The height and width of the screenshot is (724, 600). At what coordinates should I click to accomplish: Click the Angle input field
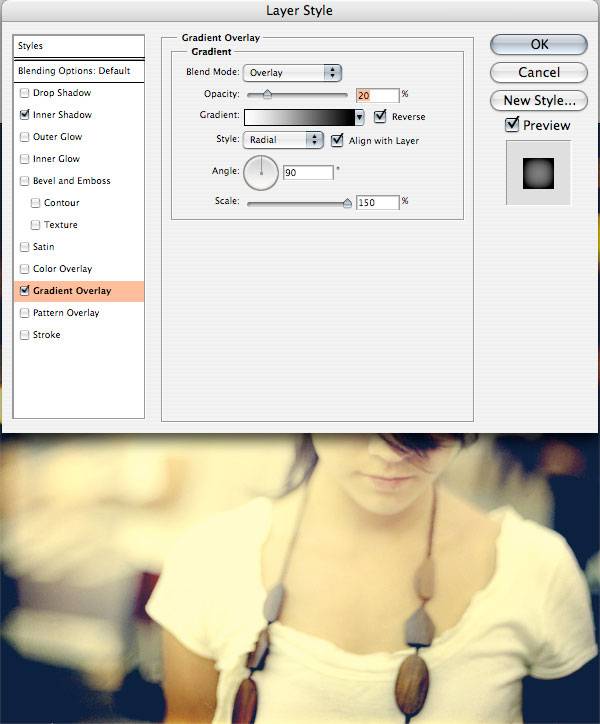click(308, 173)
